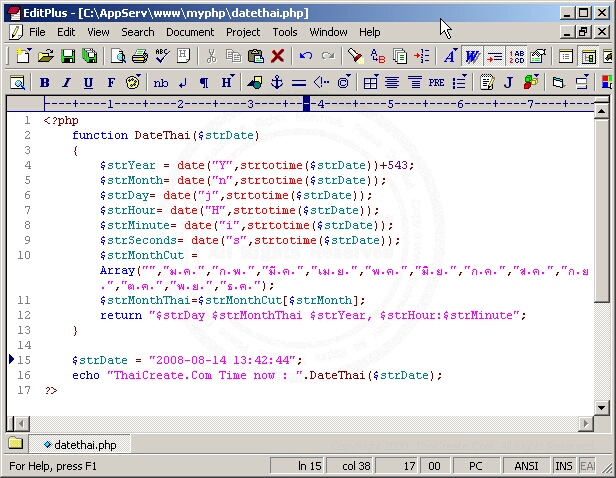Click the Save file icon
The height and width of the screenshot is (478, 616).
pyautogui.click(x=67, y=56)
